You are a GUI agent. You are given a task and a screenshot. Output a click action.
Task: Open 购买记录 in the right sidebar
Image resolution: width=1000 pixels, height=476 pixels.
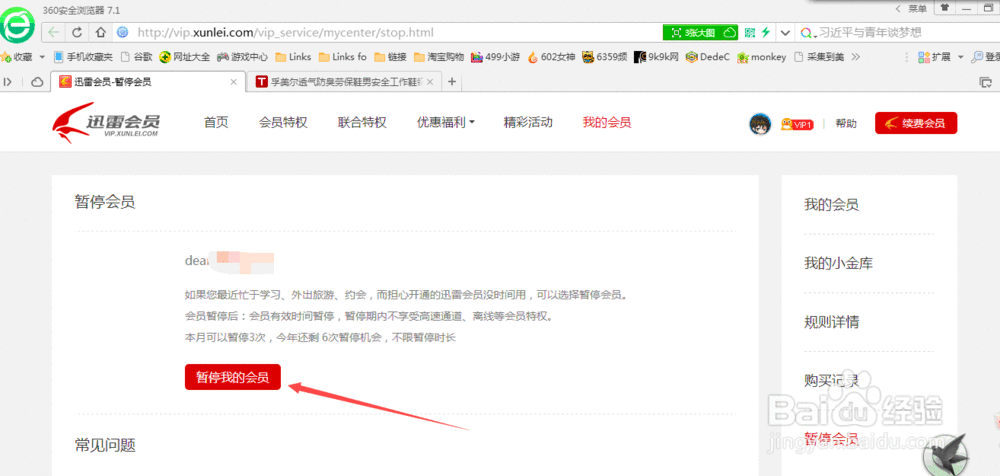831,381
